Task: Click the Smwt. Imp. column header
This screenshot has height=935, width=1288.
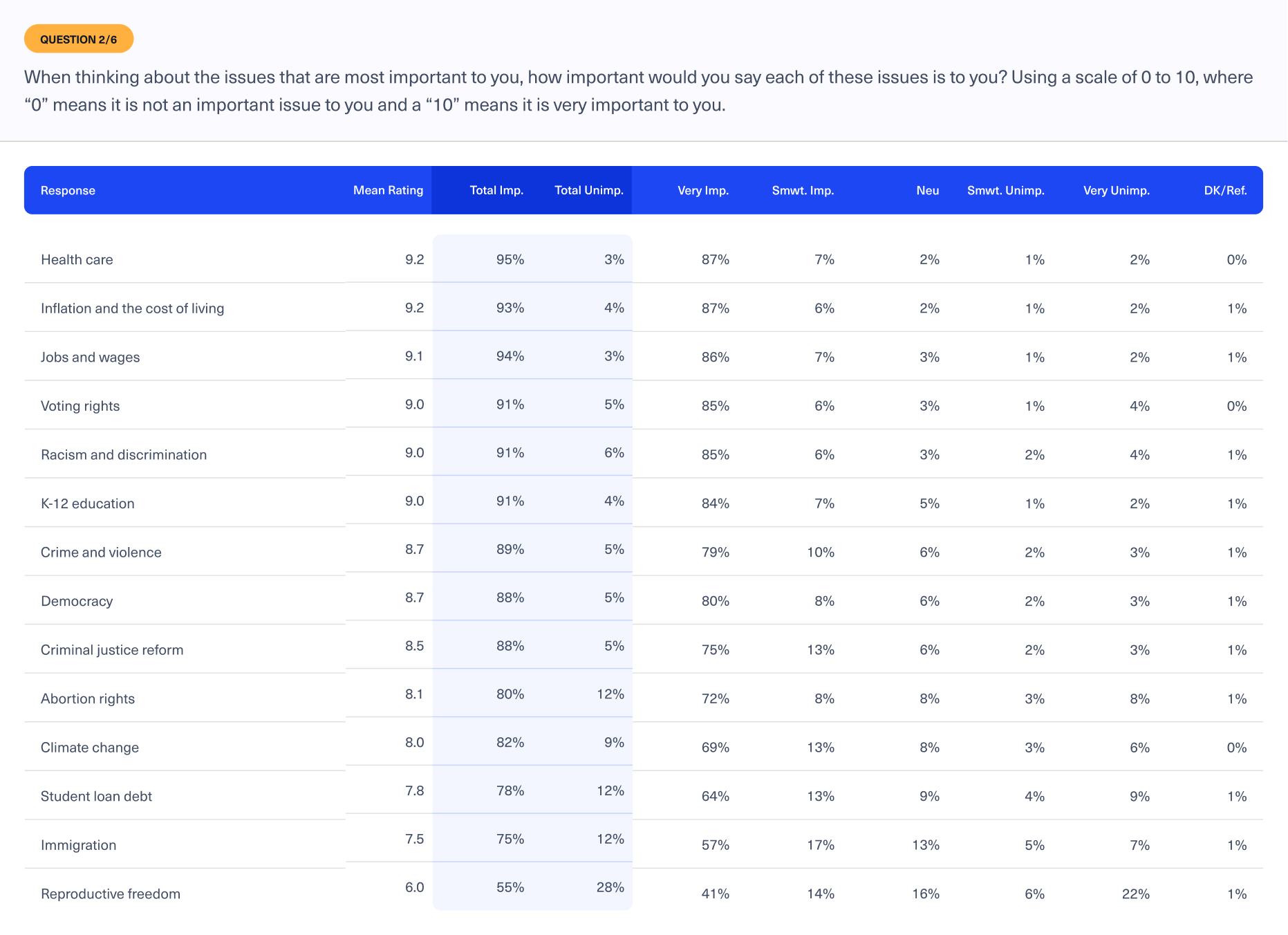Action: (x=803, y=191)
